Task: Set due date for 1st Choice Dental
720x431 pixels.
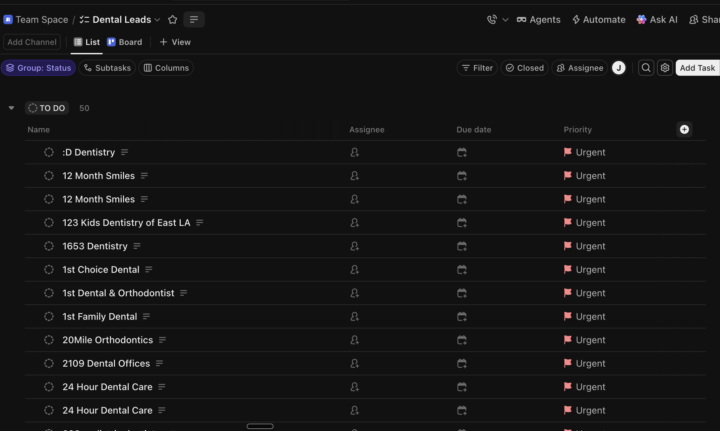Action: tap(461, 270)
